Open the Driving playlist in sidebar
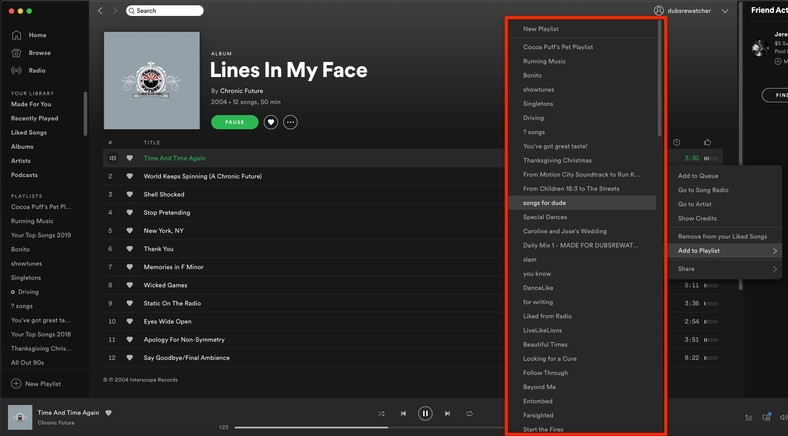The image size is (788, 436). pos(28,292)
